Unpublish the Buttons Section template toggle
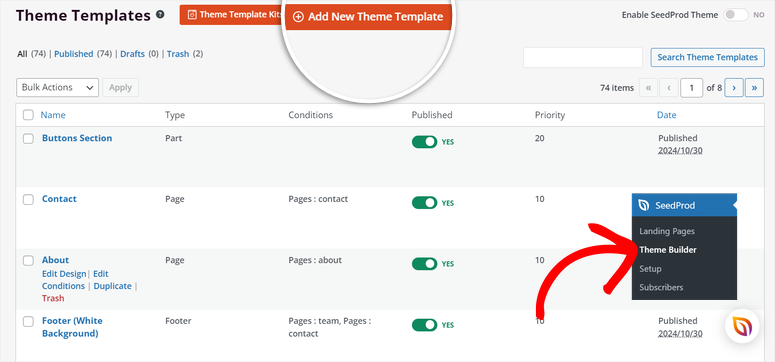775x362 pixels. 425,142
